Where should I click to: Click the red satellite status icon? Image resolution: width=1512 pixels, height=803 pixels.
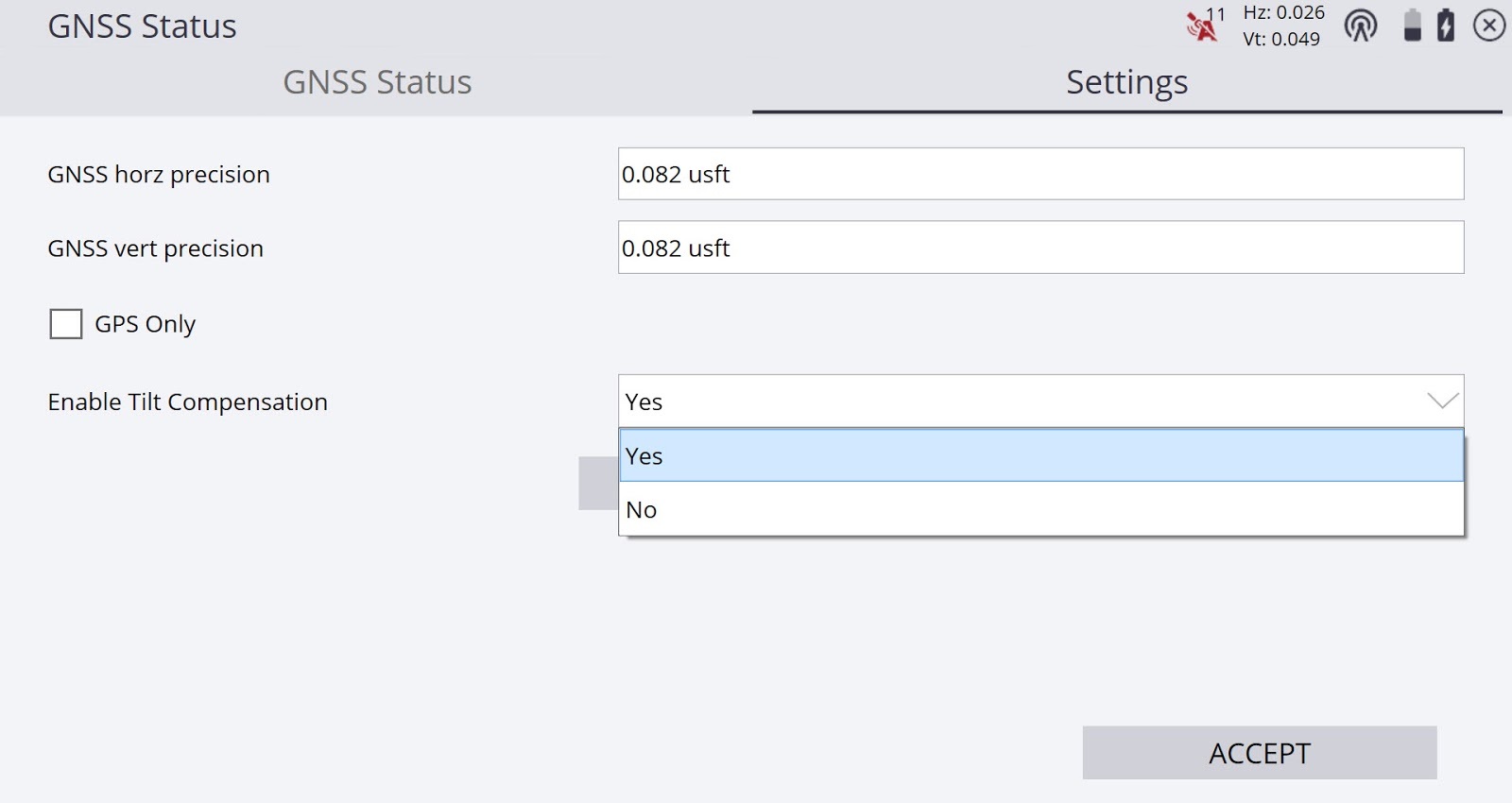[x=1201, y=27]
